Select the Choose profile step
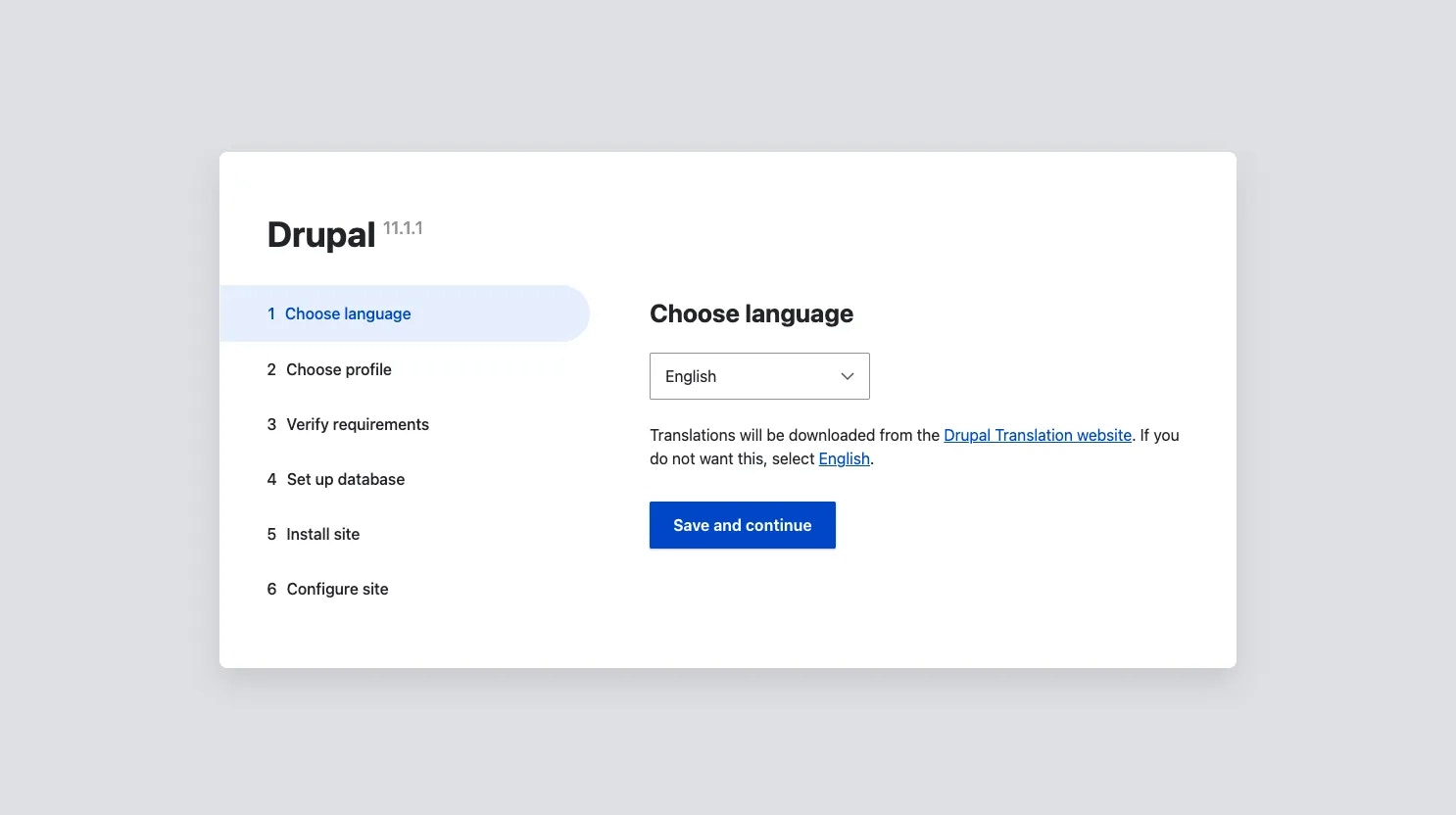 coord(329,369)
